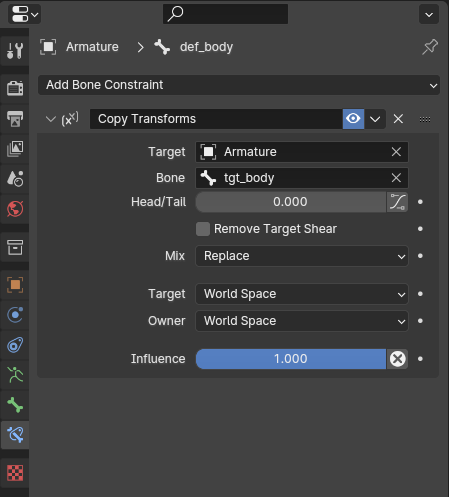This screenshot has height=497, width=449.
Task: Open the properties options dropdown at top right
Action: tap(429, 14)
